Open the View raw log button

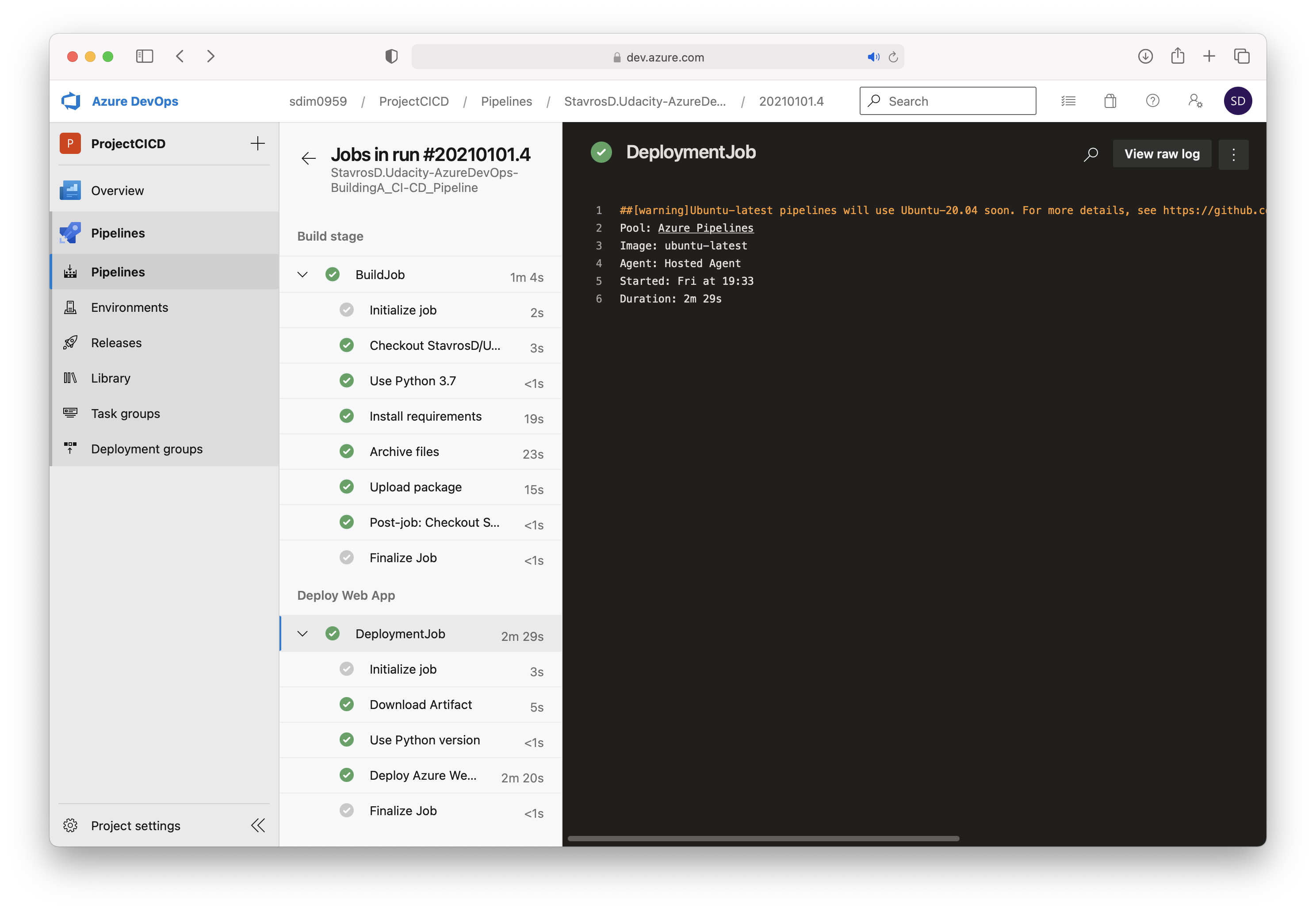click(x=1162, y=154)
